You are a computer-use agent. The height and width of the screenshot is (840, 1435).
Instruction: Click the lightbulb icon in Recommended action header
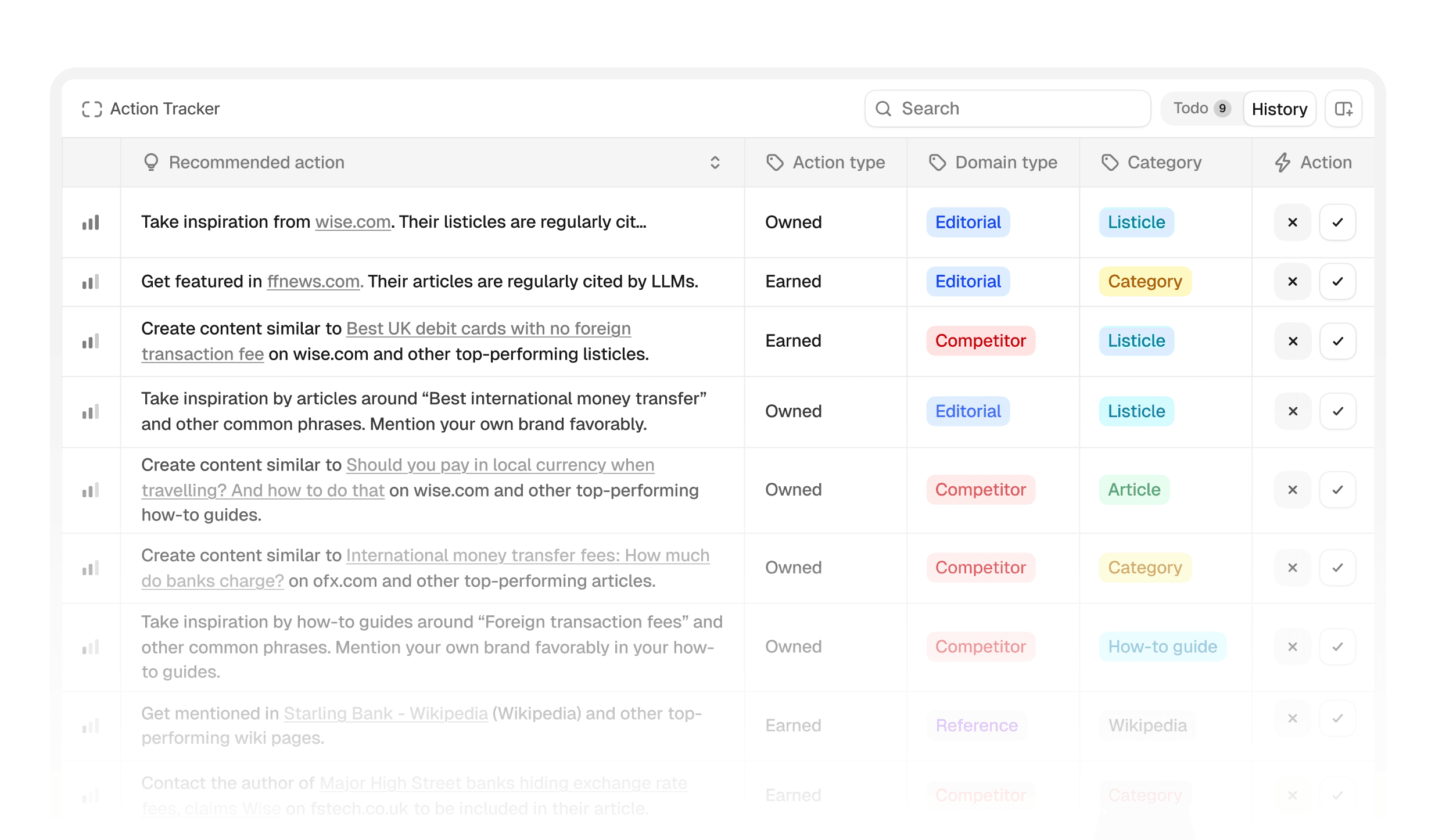[150, 162]
